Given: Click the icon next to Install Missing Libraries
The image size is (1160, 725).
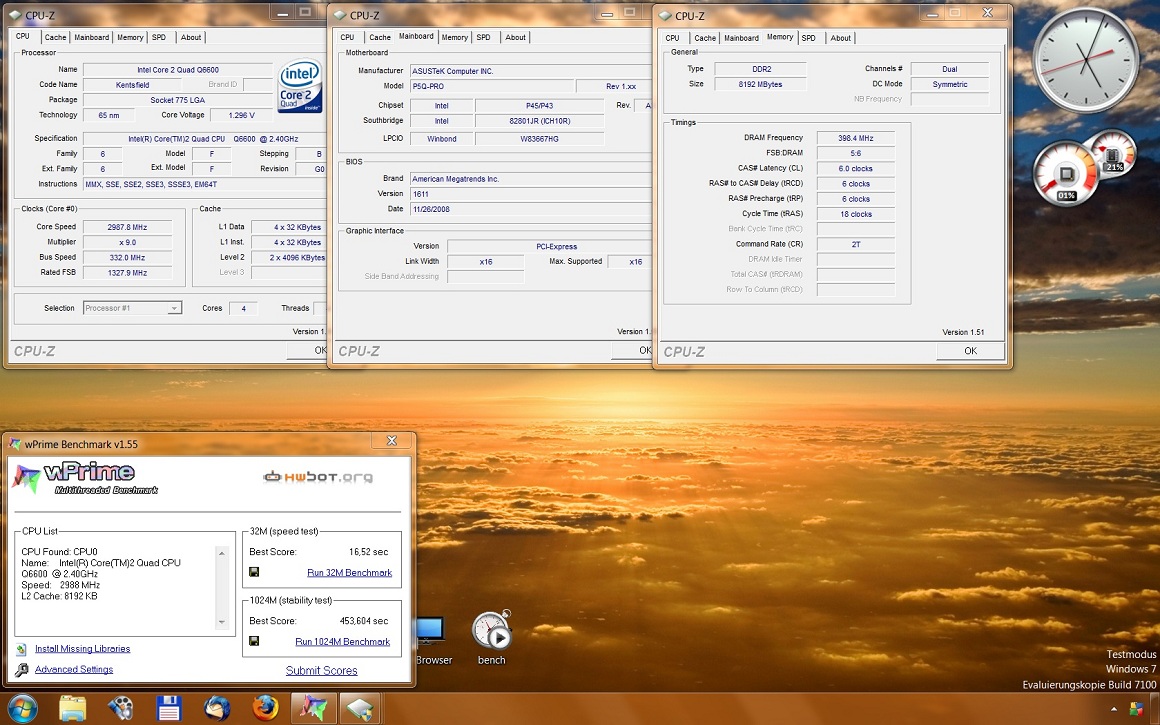Looking at the screenshot, I should [21, 649].
